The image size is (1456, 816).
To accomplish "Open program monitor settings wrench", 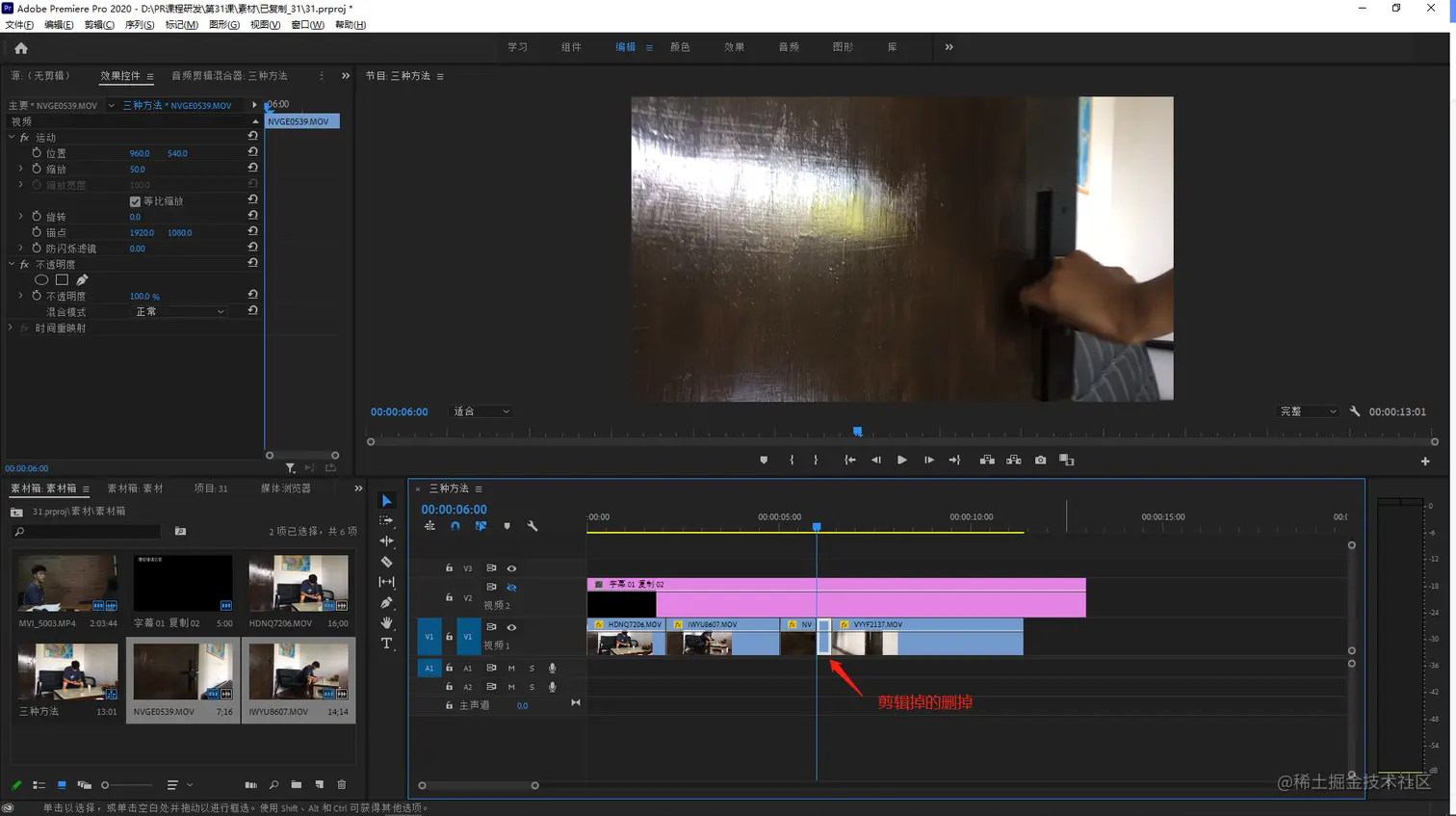I will [x=1355, y=411].
